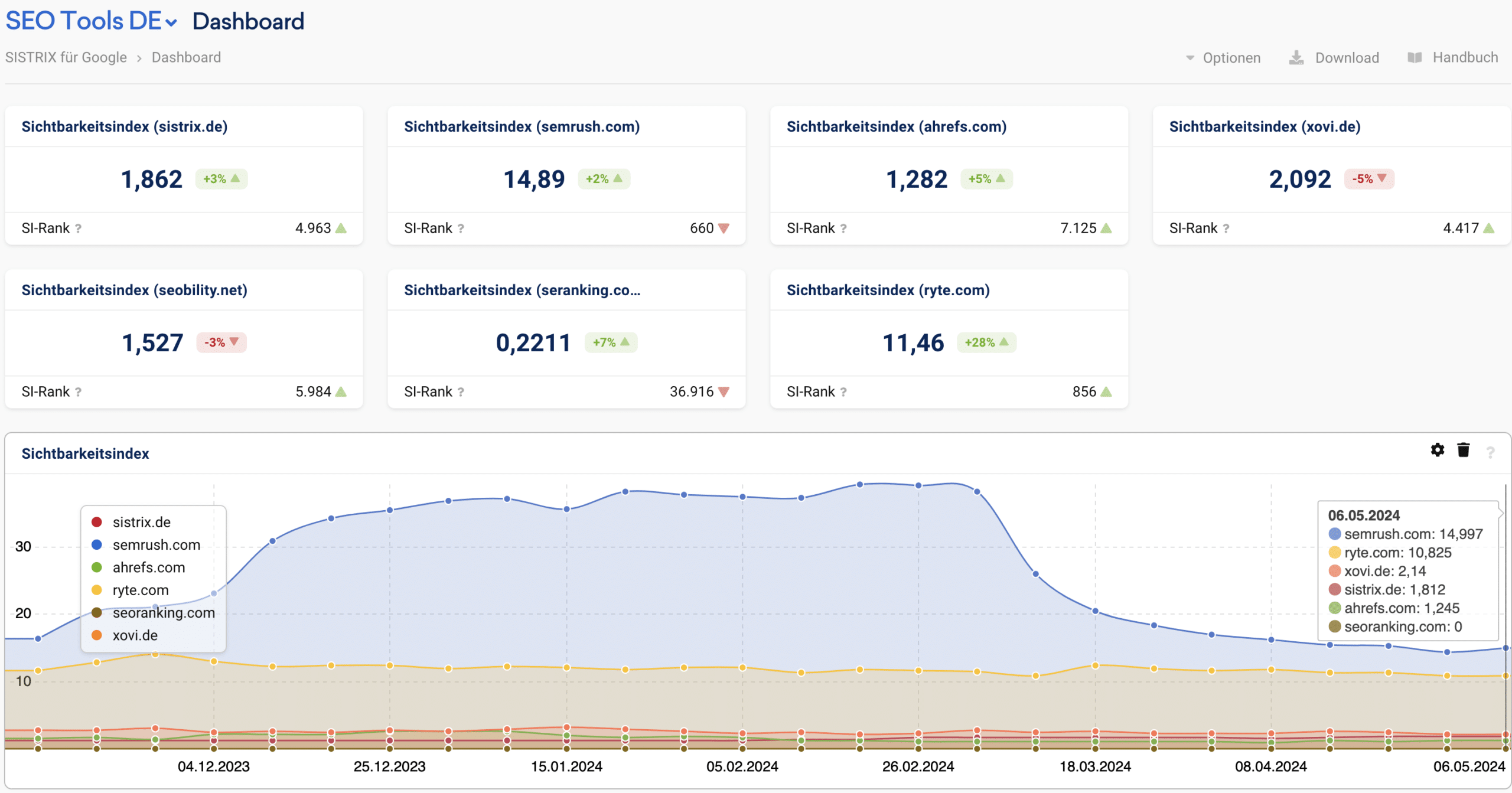Click the value 2,092 on xovi.de card
Image resolution: width=1512 pixels, height=793 pixels.
[x=1300, y=180]
